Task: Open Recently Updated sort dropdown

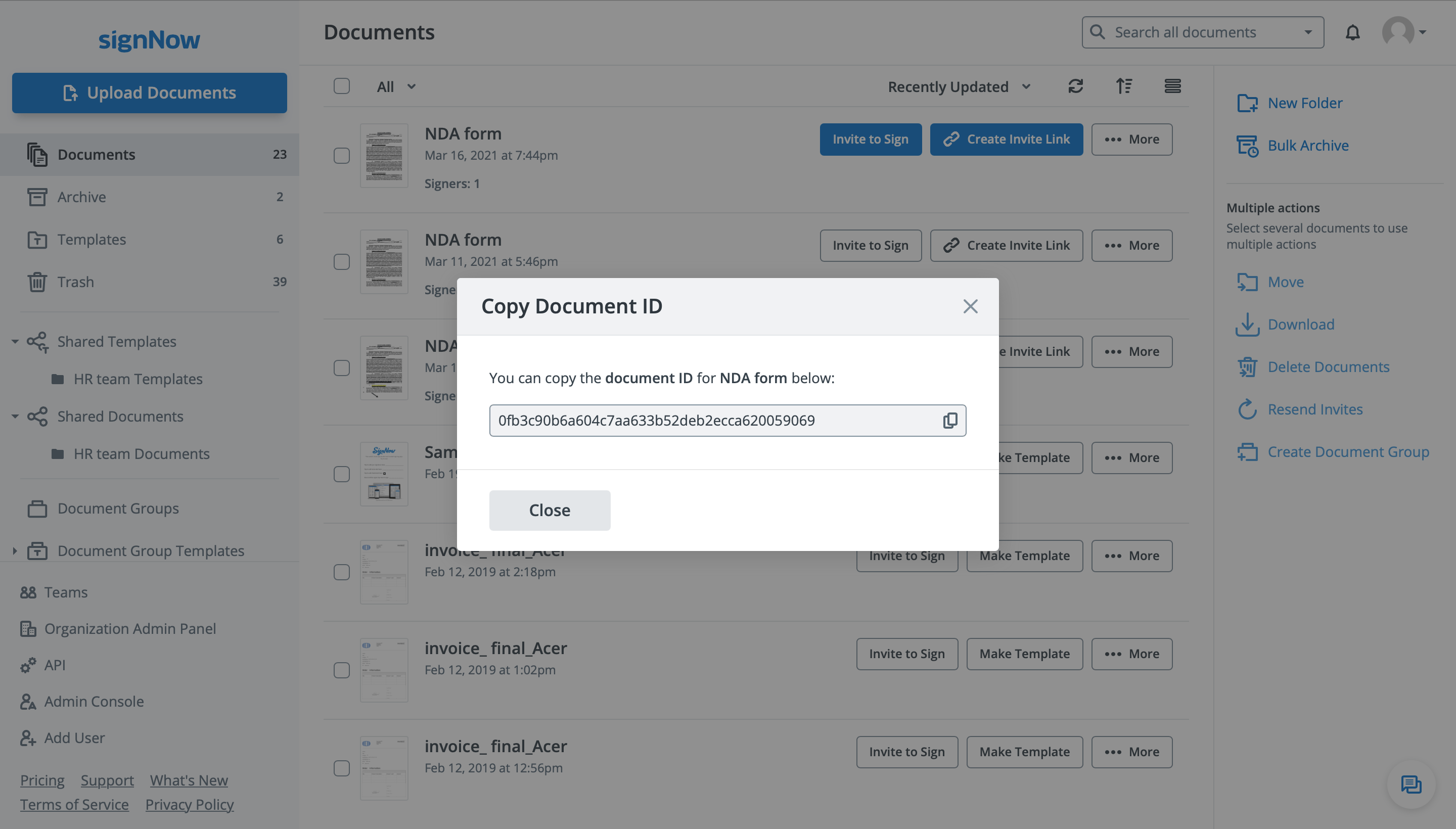Action: coord(959,86)
